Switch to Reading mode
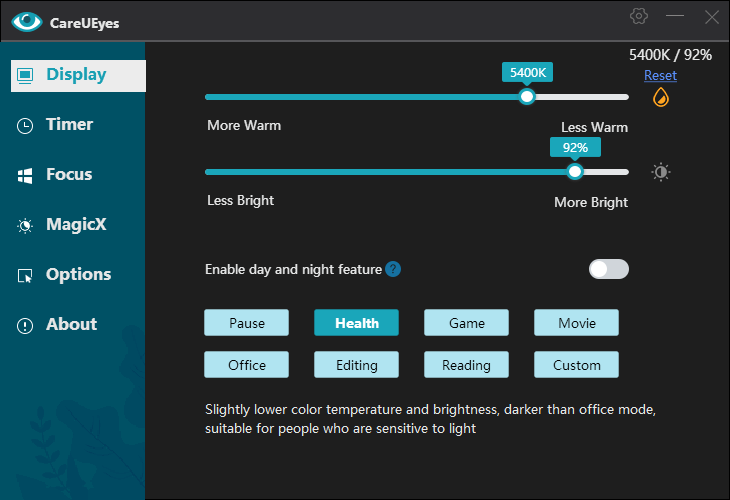Image resolution: width=730 pixels, height=500 pixels. point(466,365)
